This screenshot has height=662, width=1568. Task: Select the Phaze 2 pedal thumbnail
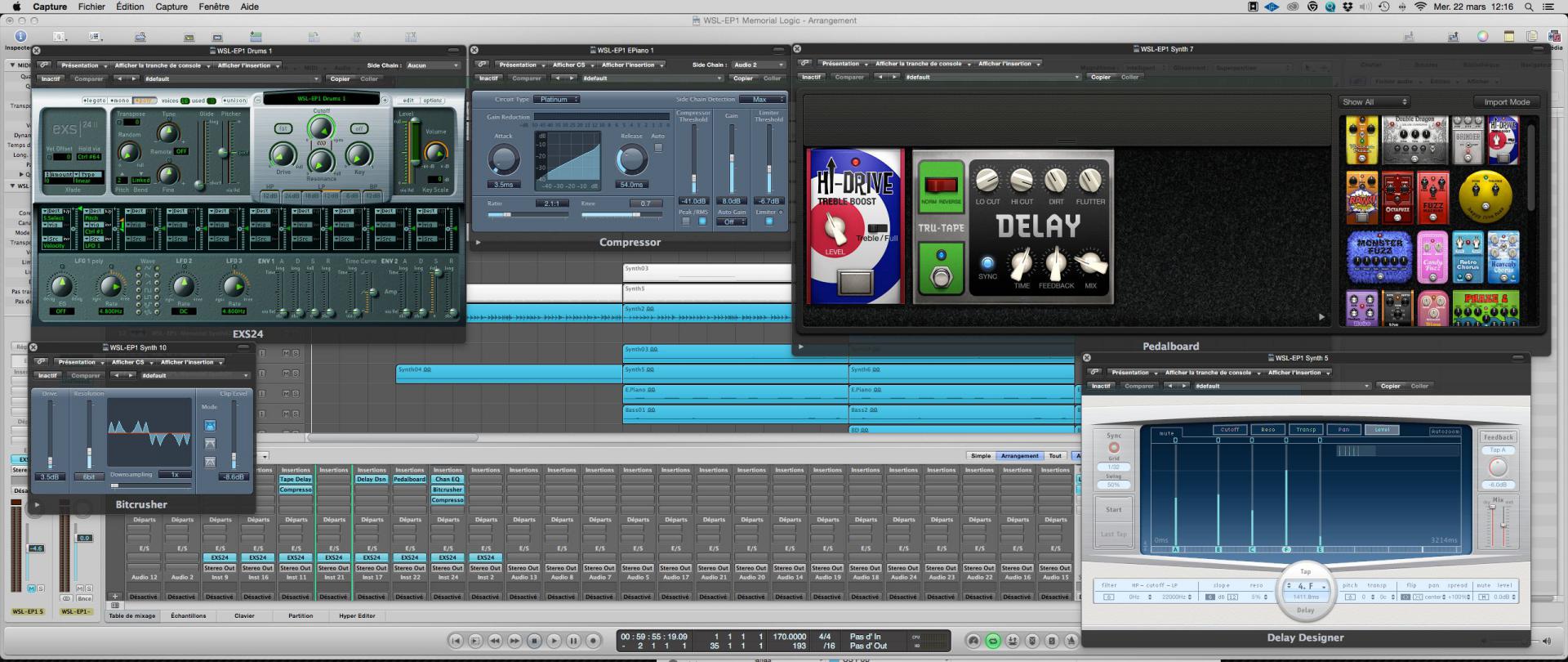[x=1486, y=309]
